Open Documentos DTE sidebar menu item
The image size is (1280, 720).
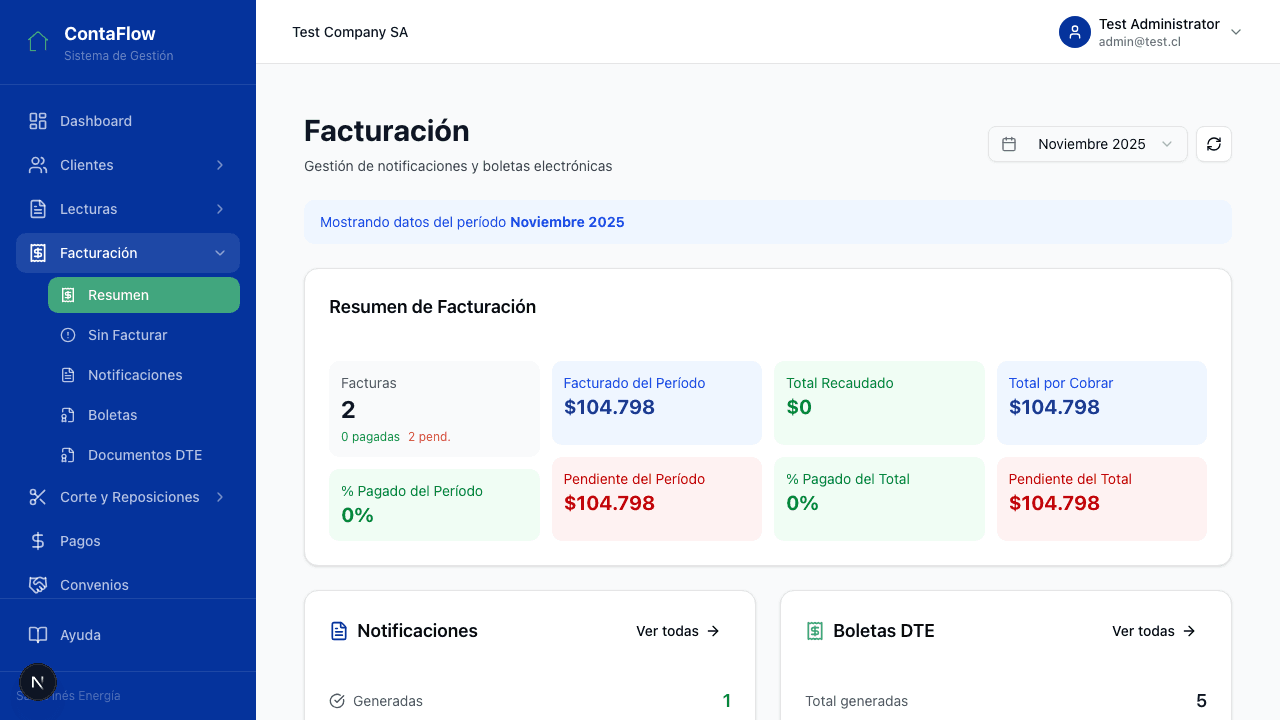coord(144,455)
